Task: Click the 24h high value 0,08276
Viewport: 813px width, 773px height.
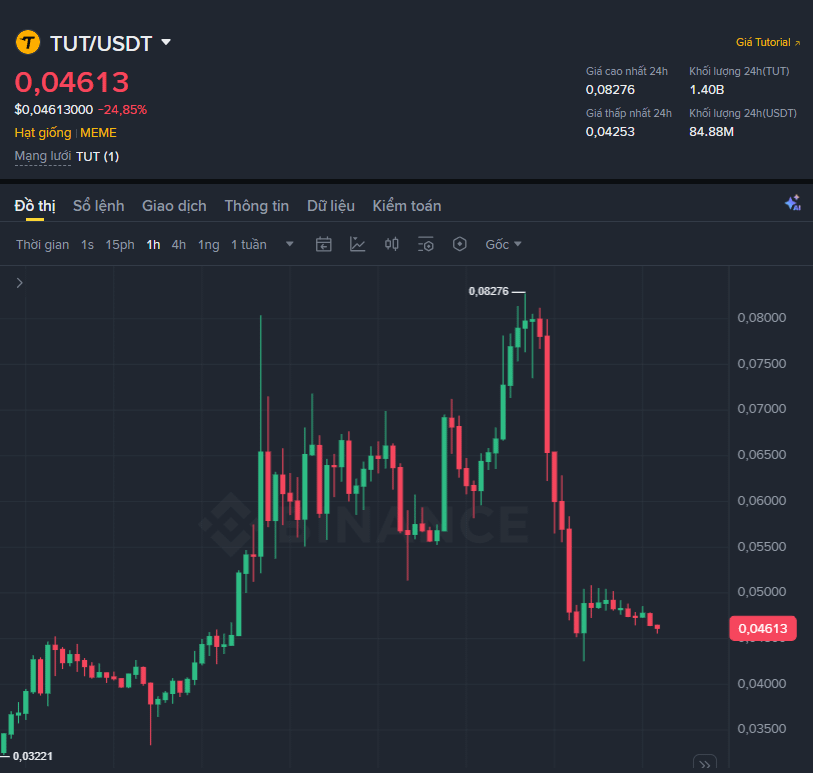Action: 610,90
